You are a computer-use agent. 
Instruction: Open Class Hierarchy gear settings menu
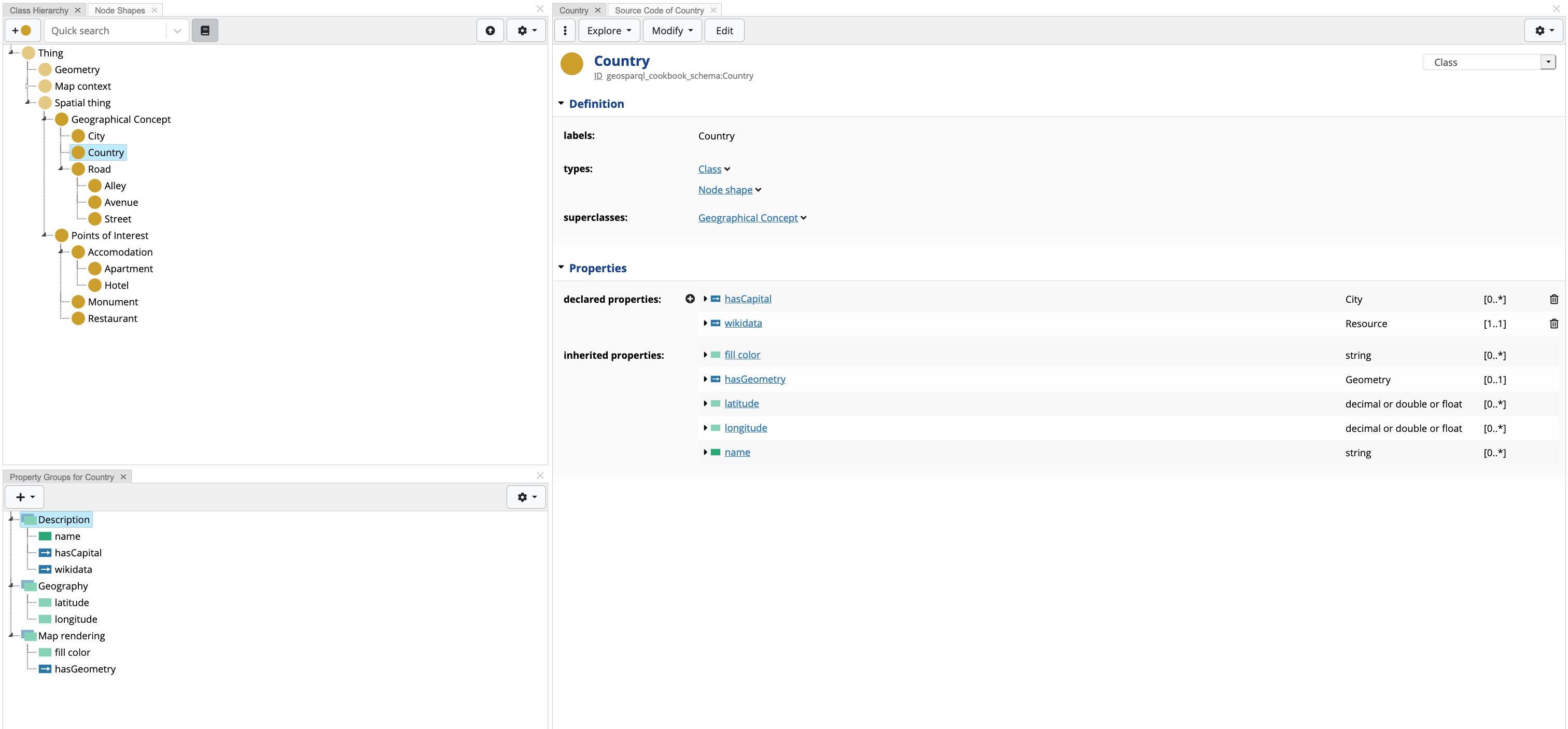(x=526, y=31)
